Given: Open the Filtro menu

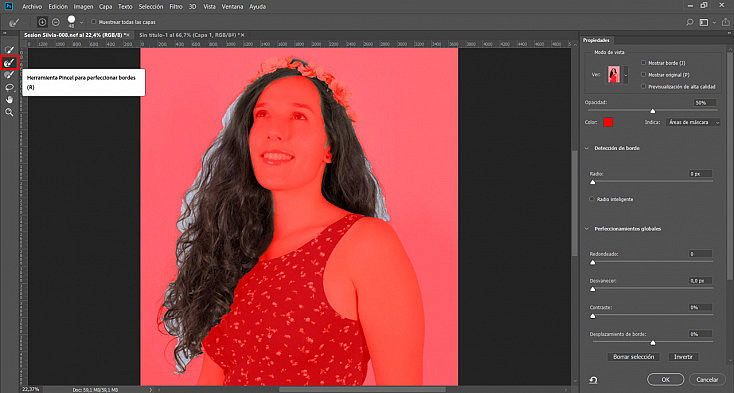Looking at the screenshot, I should [176, 7].
